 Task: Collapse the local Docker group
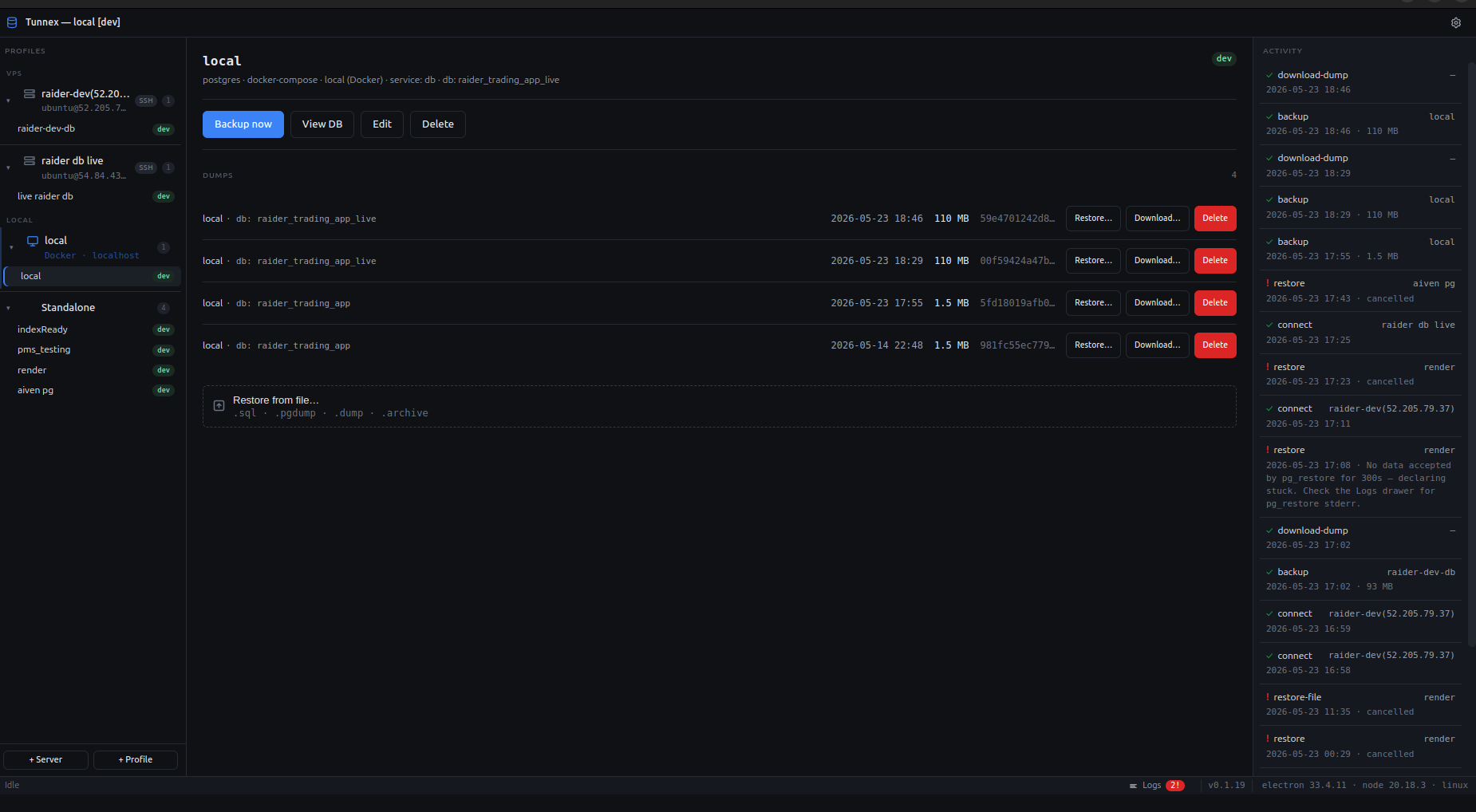tap(11, 247)
